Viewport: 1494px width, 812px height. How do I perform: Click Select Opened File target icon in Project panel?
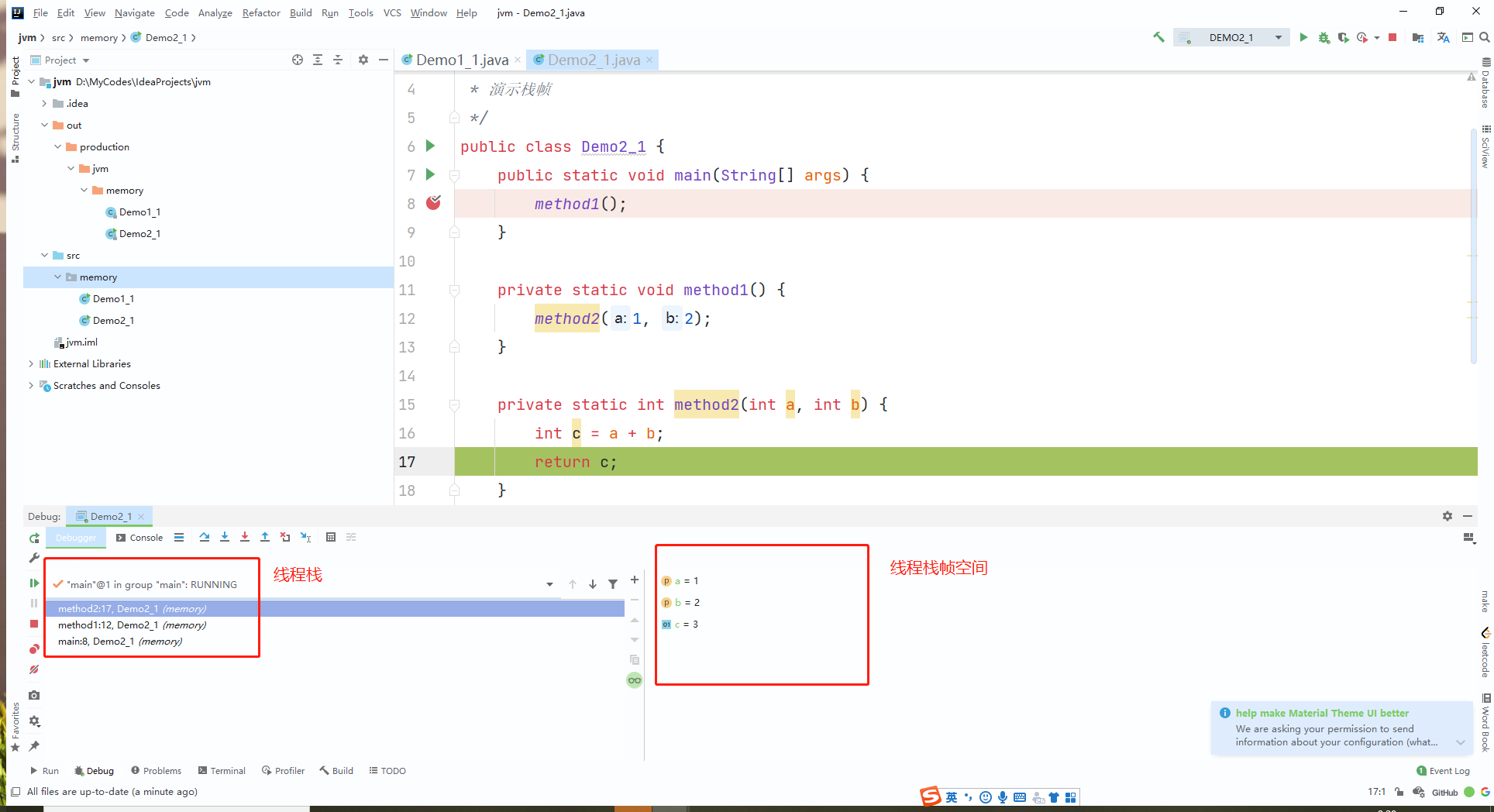tap(298, 60)
